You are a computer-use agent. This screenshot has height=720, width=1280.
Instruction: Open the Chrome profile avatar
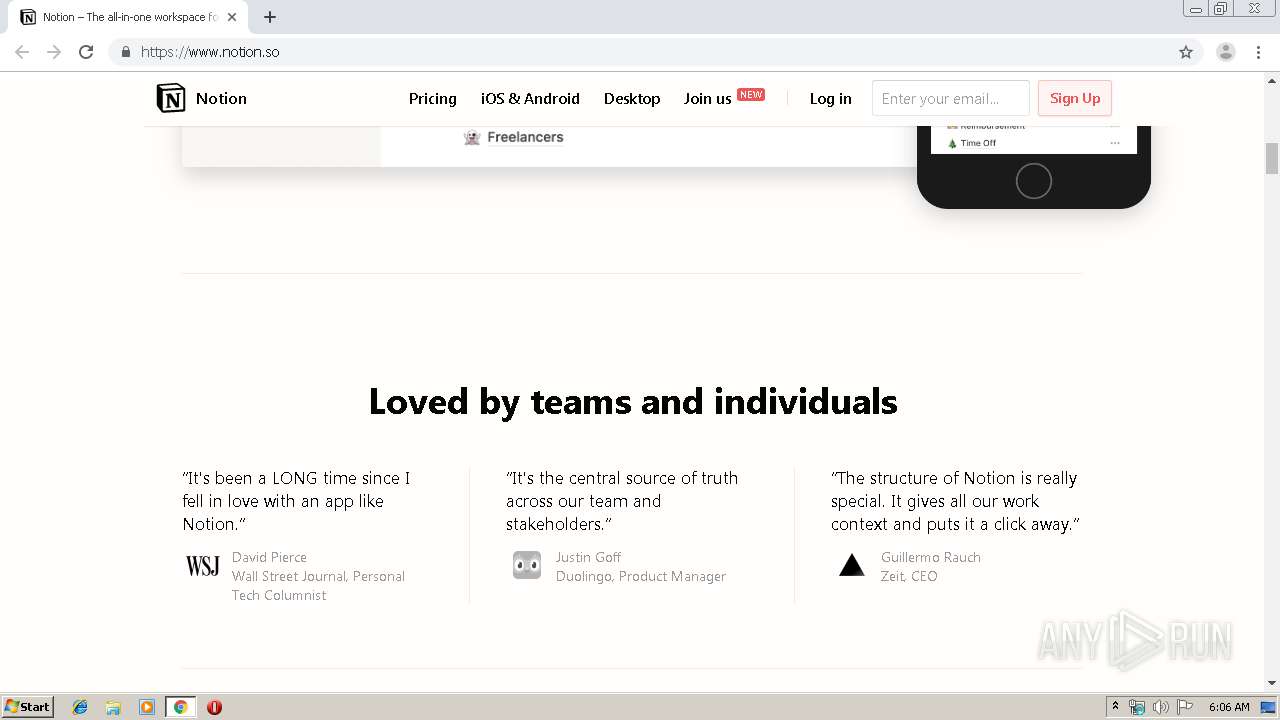coord(1226,52)
